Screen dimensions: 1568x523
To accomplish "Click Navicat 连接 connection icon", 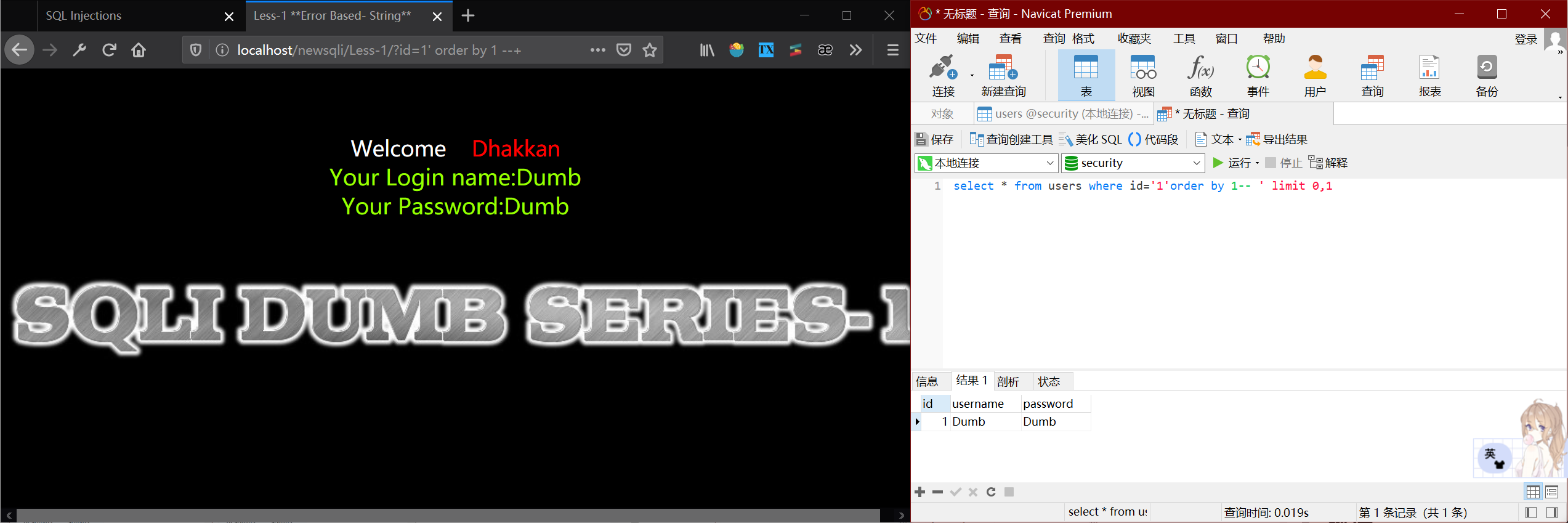I will pyautogui.click(x=943, y=76).
